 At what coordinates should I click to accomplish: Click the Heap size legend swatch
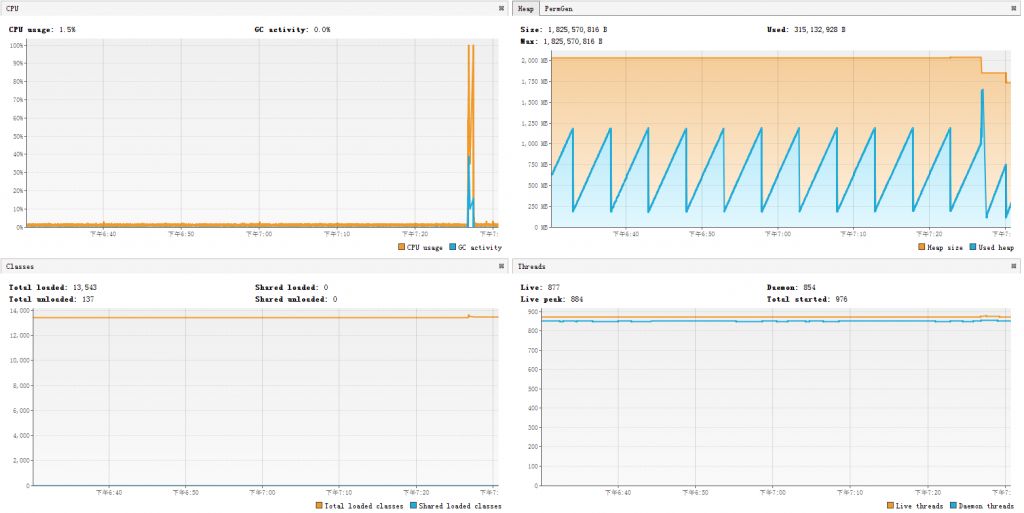point(921,247)
